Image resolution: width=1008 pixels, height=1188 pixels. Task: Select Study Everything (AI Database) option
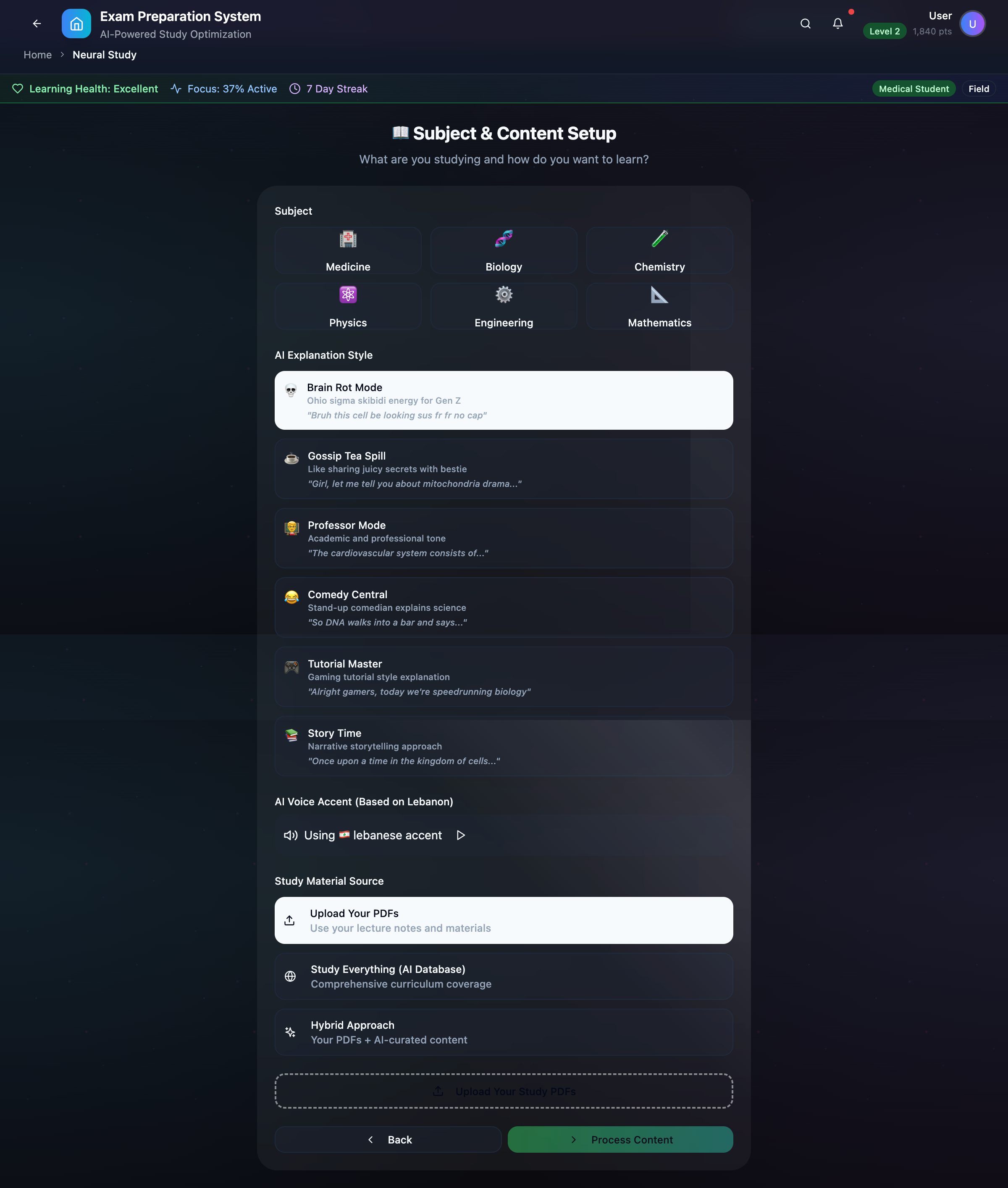pyautogui.click(x=504, y=976)
